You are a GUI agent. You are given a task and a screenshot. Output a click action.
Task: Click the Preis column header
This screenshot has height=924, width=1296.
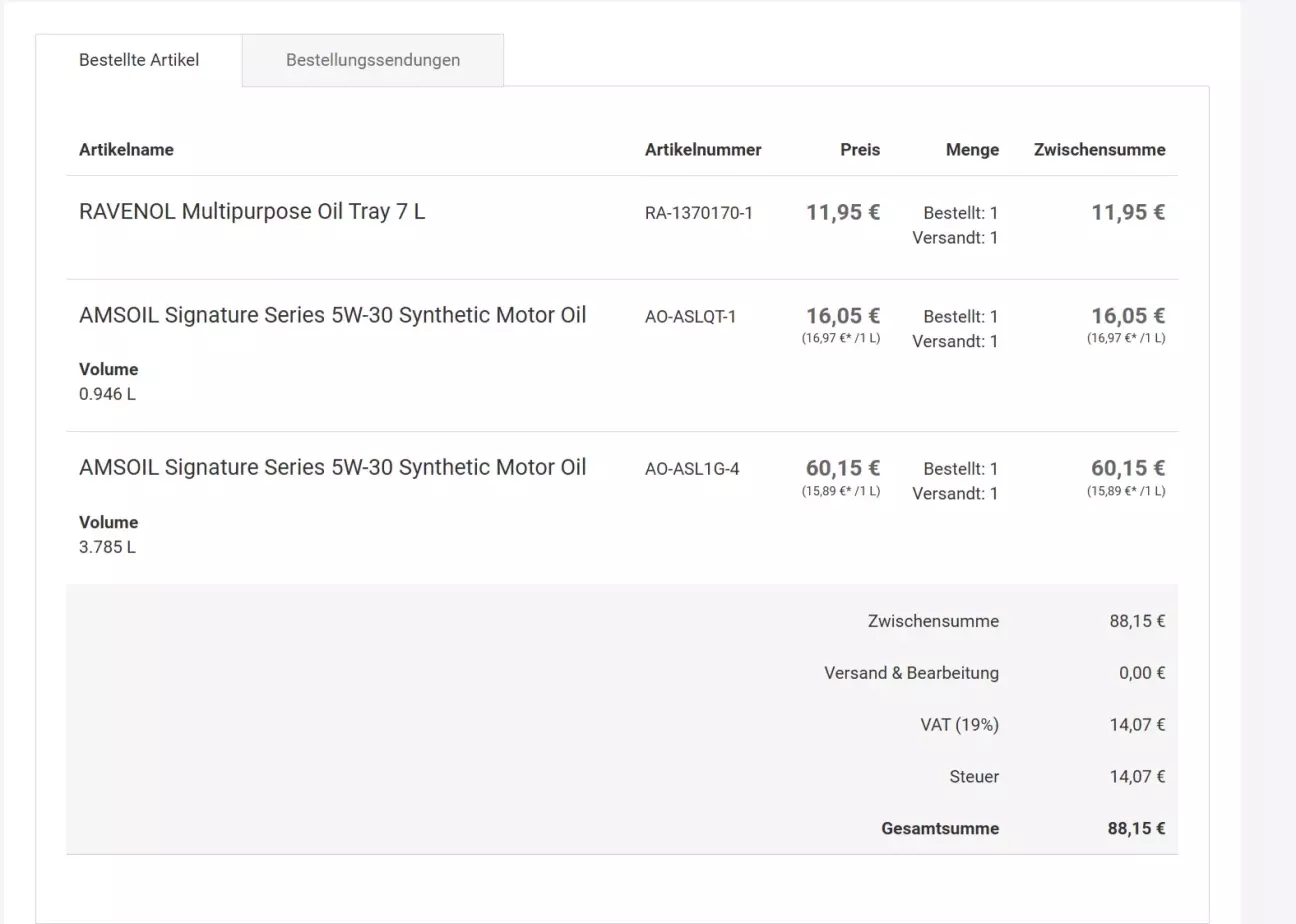coord(860,150)
